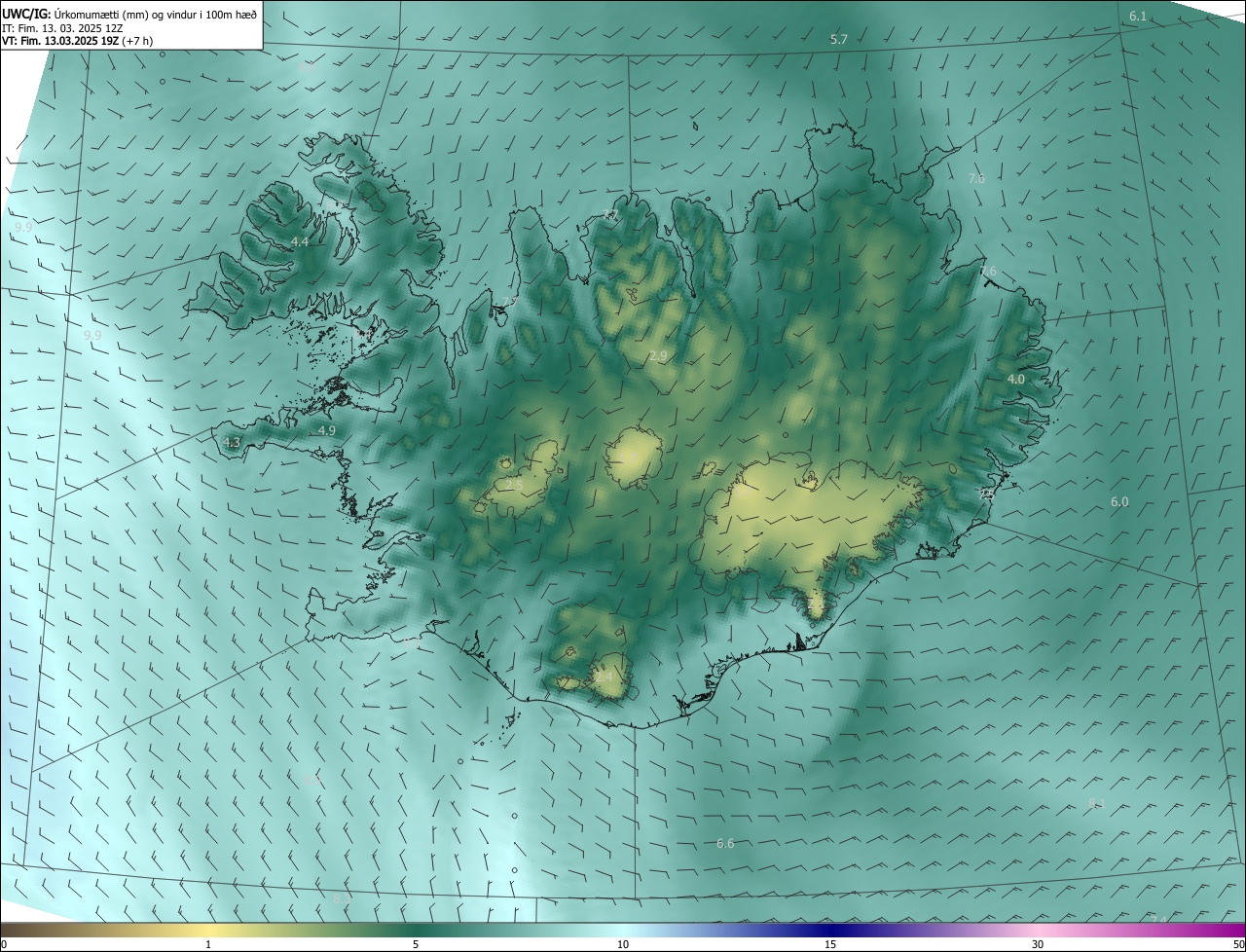Click the 15 tick on the color scale

830,944
